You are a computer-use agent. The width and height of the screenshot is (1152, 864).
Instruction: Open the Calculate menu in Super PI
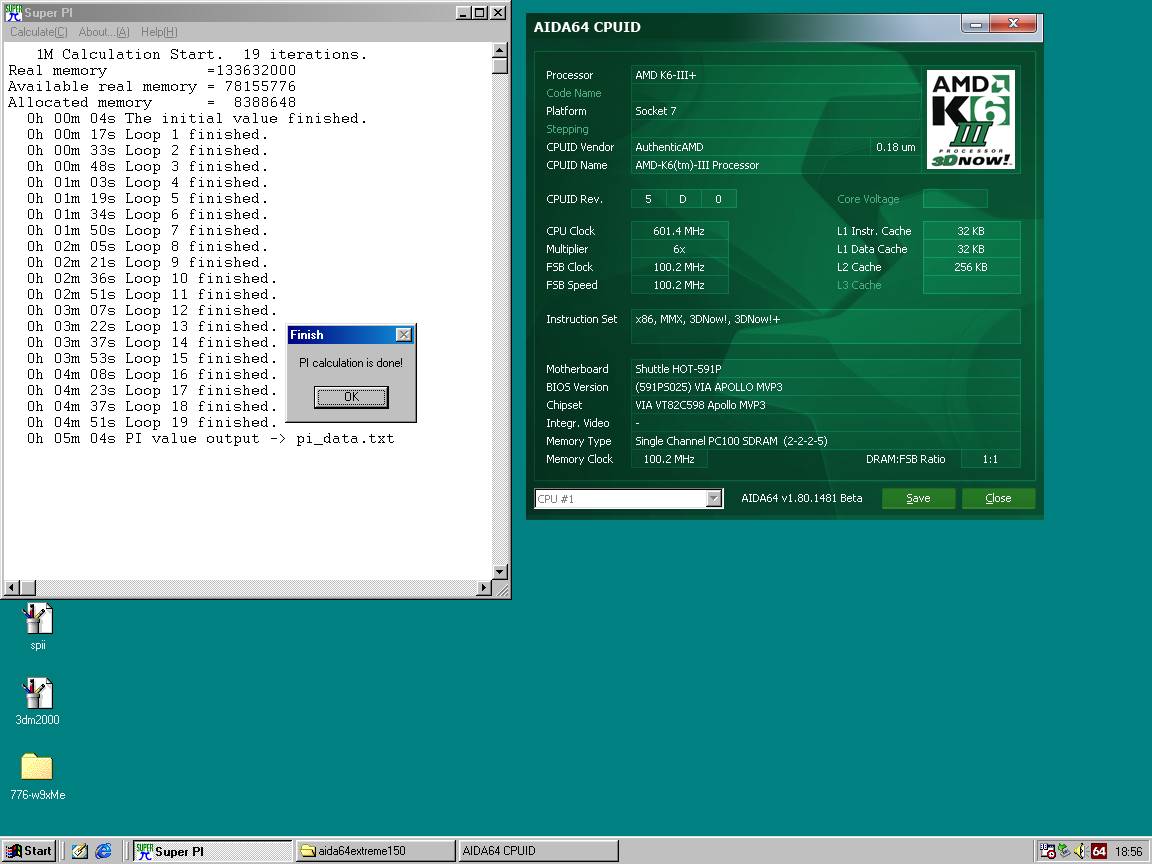38,32
